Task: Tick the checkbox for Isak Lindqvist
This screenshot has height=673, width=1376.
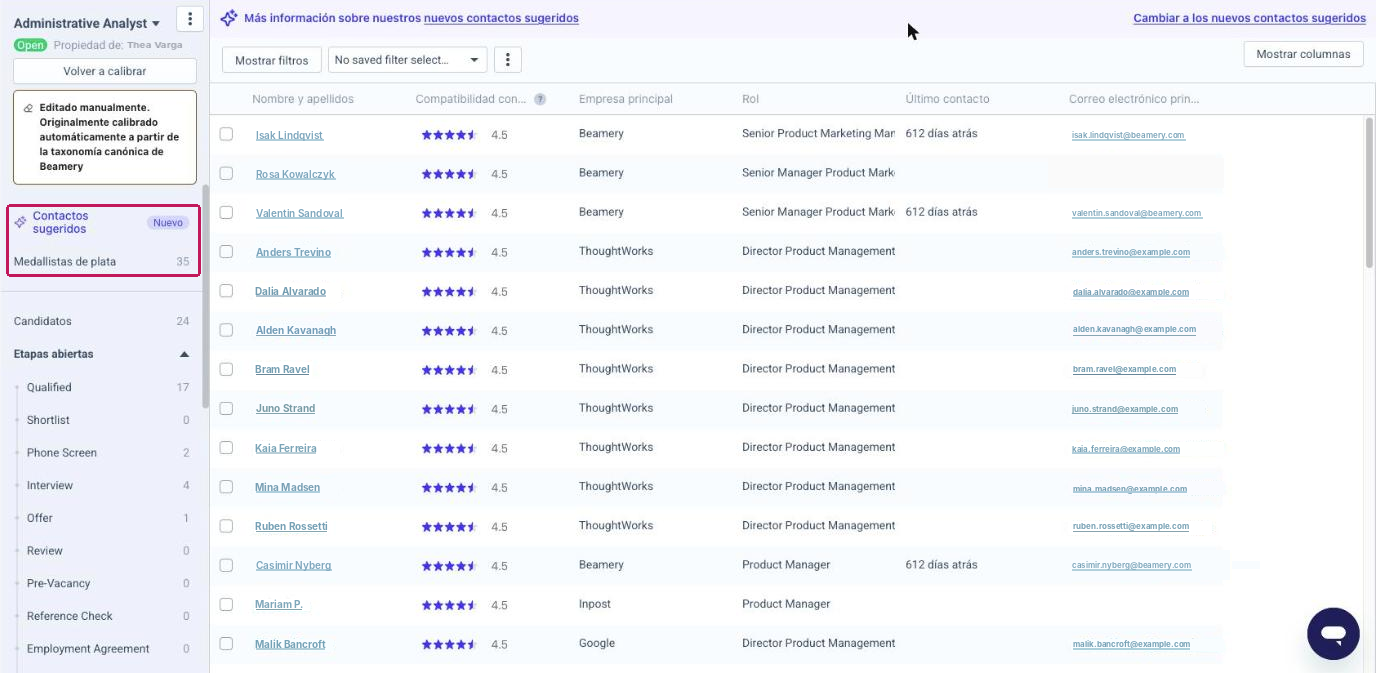Action: (x=226, y=134)
